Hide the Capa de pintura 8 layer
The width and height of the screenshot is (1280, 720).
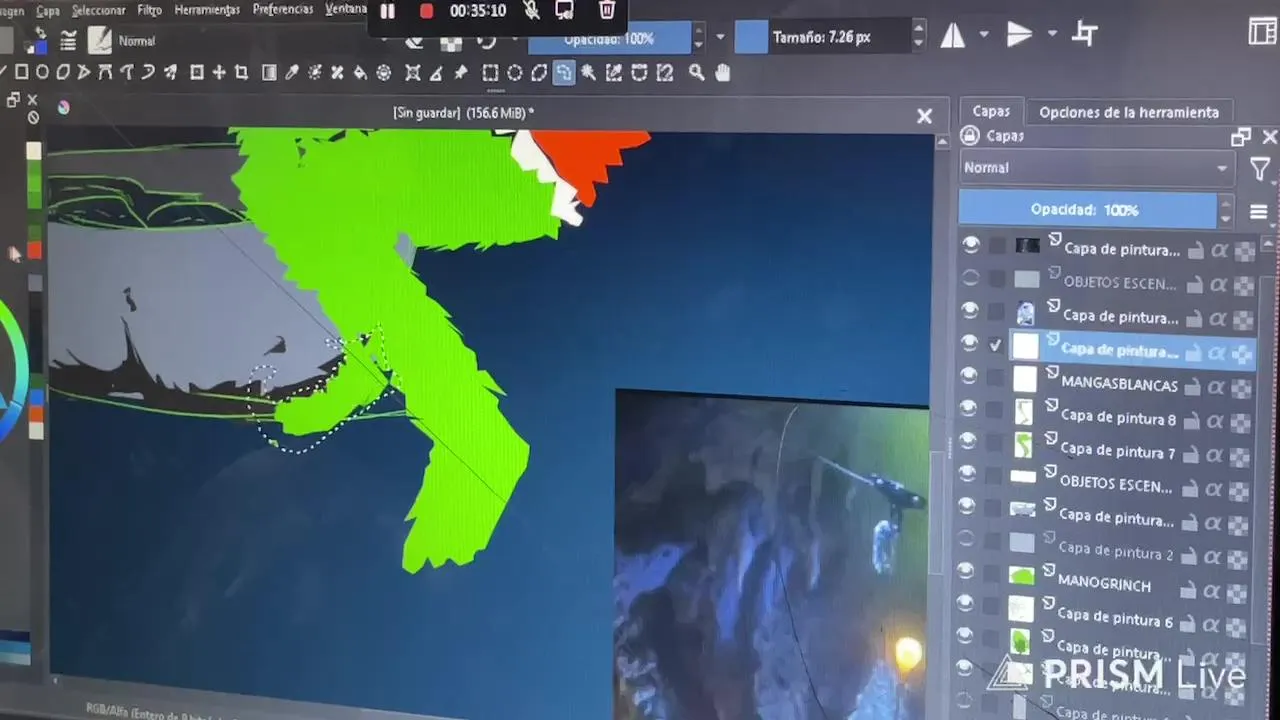tap(968, 408)
